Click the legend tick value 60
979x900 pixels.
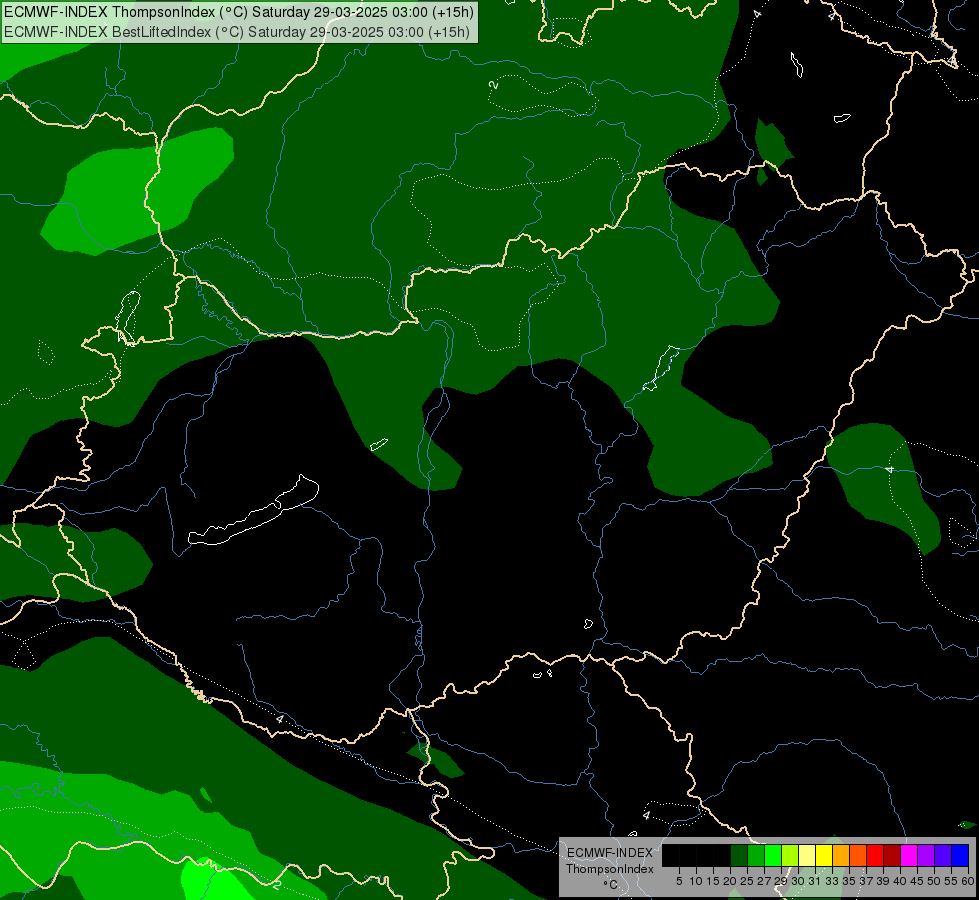pos(968,881)
